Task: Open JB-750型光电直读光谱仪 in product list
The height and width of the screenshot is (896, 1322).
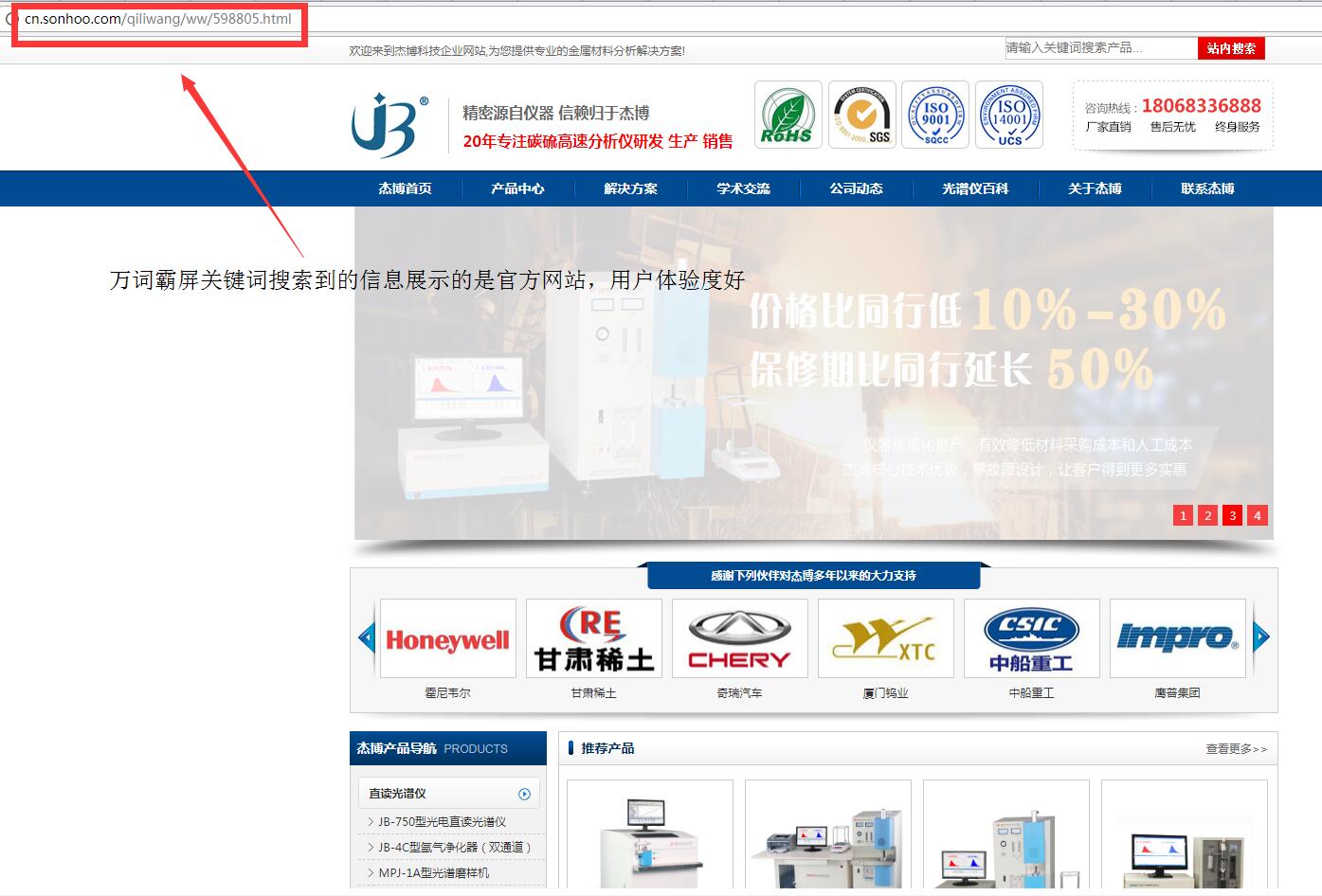Action: [x=443, y=821]
